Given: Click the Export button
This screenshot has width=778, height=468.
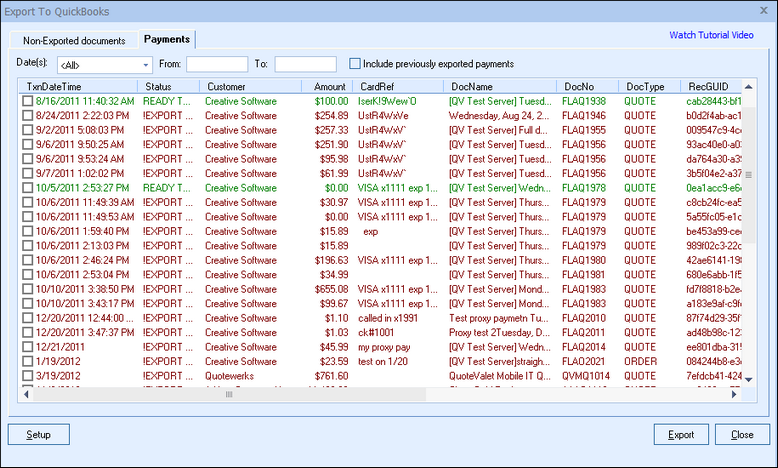Looking at the screenshot, I should point(680,435).
